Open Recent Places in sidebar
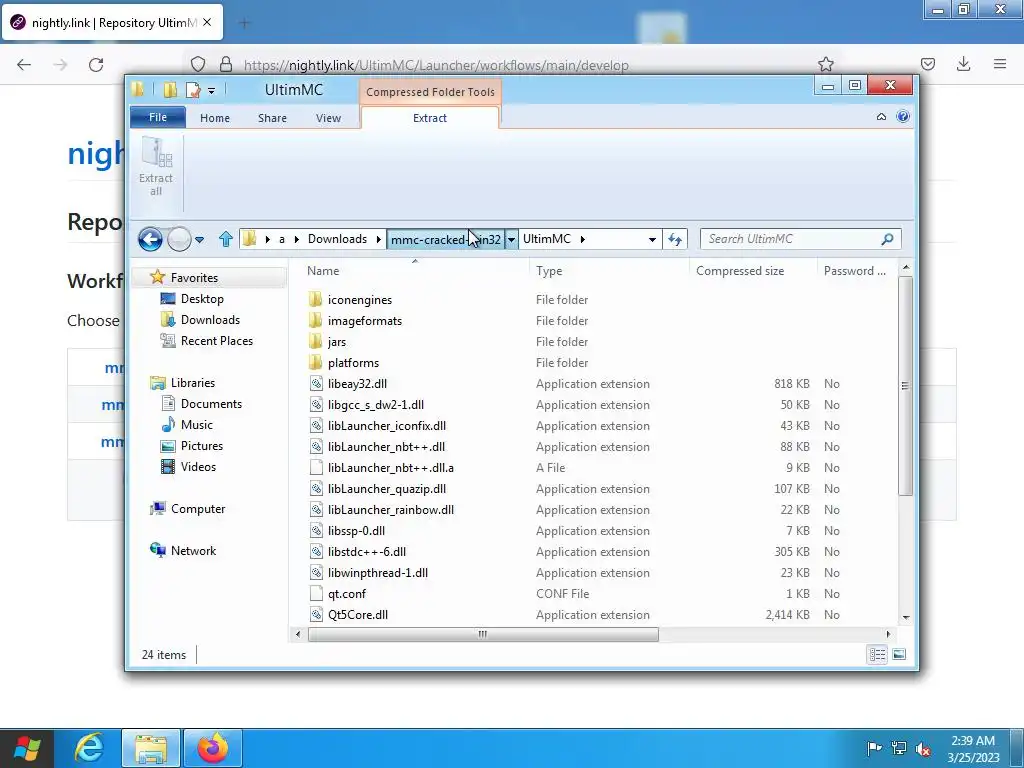 [217, 341]
